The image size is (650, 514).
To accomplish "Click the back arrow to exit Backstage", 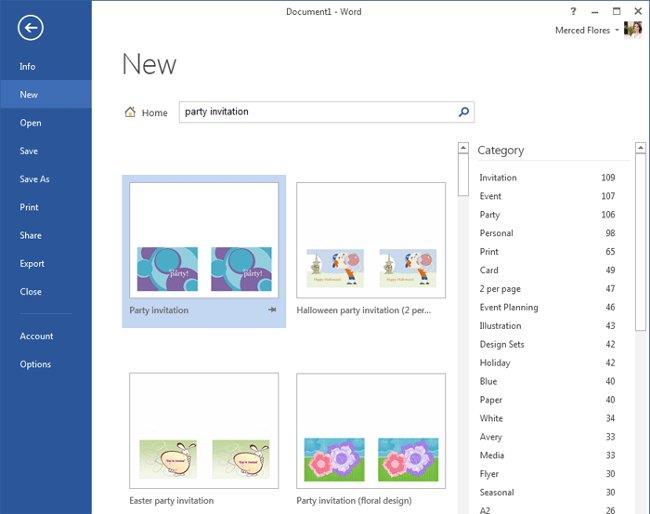I will coord(30,28).
